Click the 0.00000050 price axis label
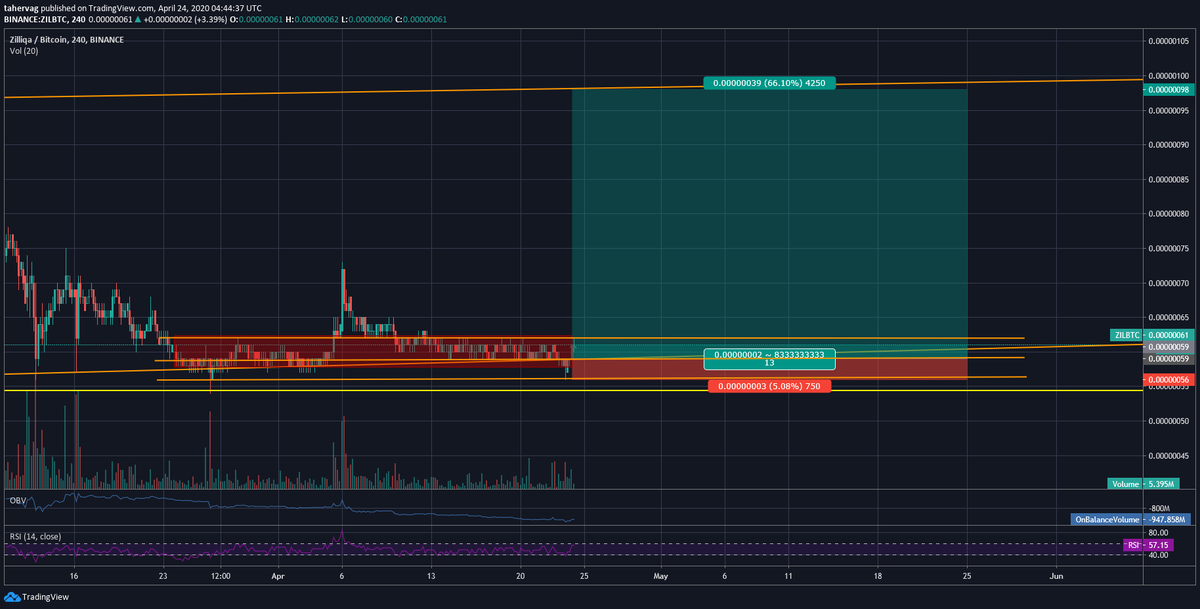This screenshot has height=609, width=1200. click(1167, 421)
